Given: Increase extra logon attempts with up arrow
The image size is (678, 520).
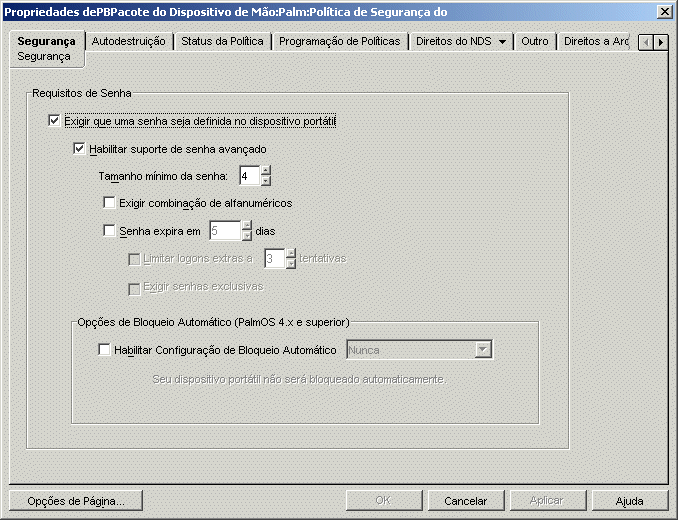Looking at the screenshot, I should 291,253.
